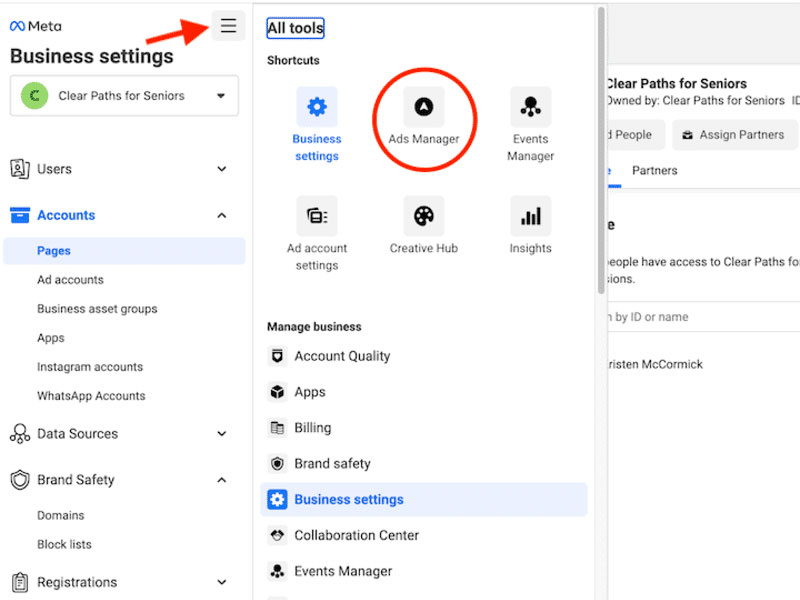Image resolution: width=800 pixels, height=600 pixels.
Task: Open Collaboration Center
Action: (x=356, y=536)
